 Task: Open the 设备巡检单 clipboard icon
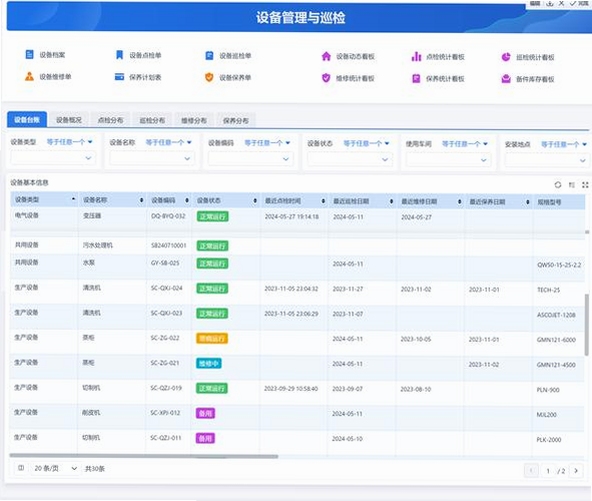pyautogui.click(x=209, y=56)
